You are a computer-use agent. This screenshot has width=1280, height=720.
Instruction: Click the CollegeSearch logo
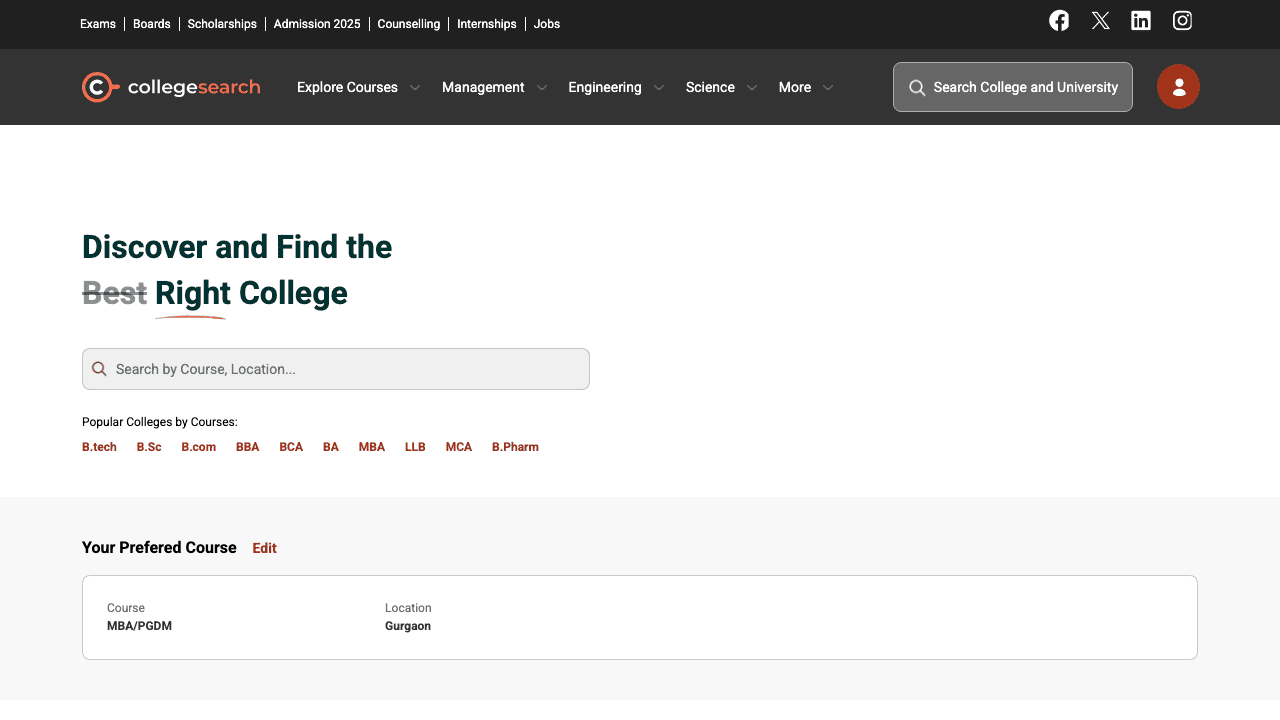tap(170, 87)
